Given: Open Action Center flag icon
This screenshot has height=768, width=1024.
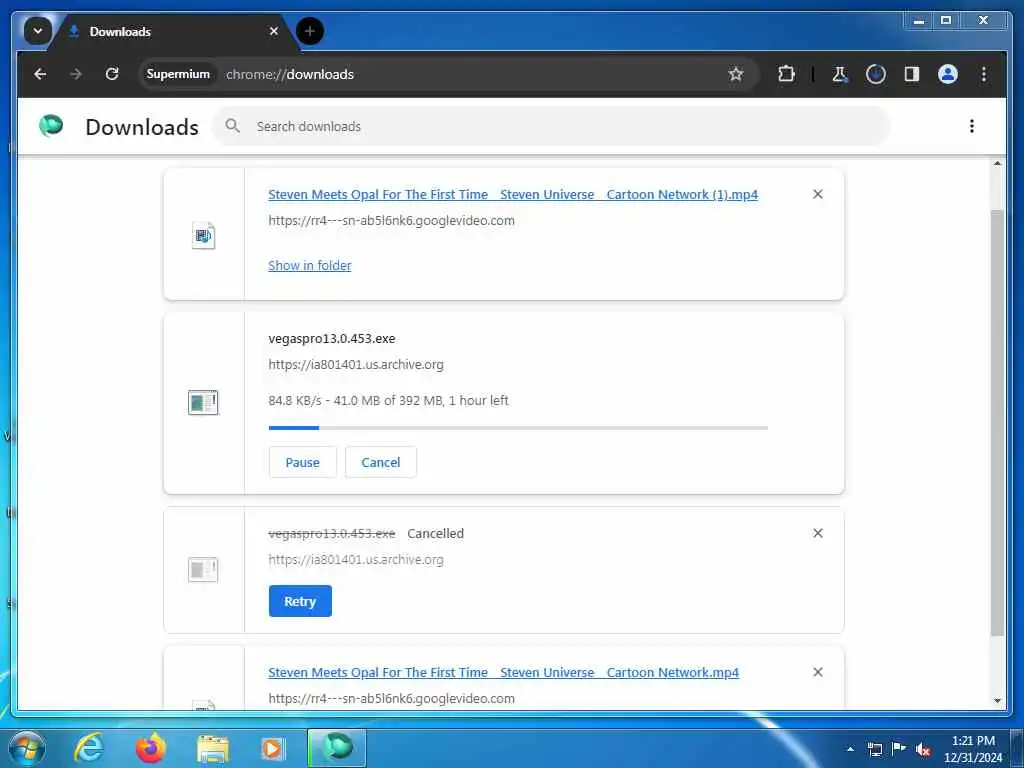Looking at the screenshot, I should click(x=899, y=748).
